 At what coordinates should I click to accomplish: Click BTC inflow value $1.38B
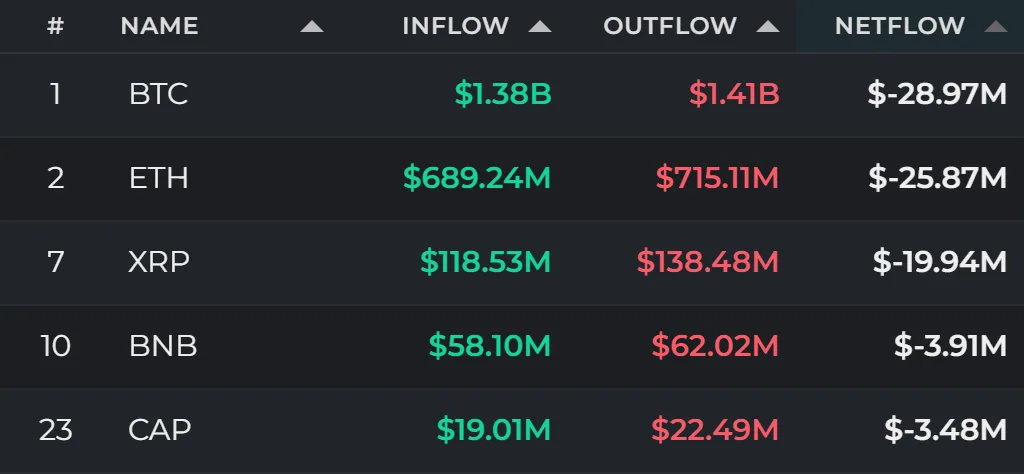tap(504, 94)
